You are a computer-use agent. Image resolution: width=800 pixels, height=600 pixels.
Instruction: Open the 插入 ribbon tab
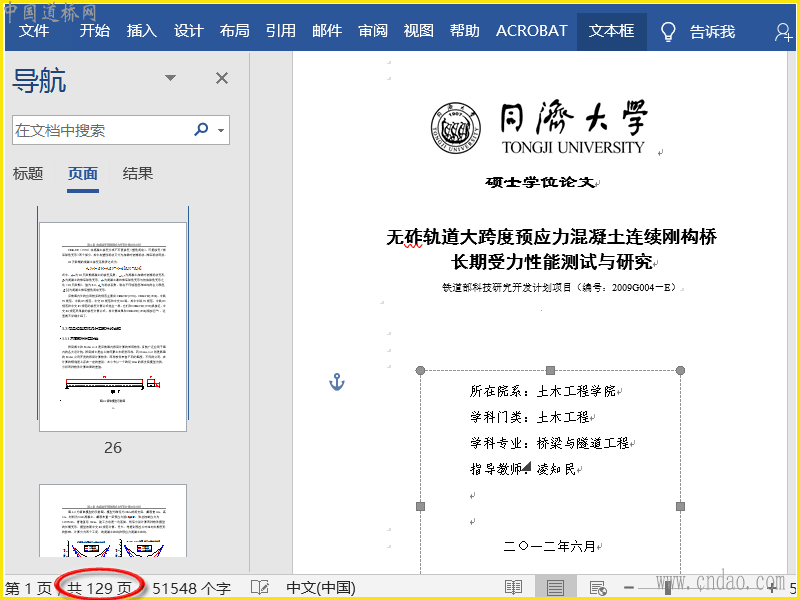pos(141,31)
